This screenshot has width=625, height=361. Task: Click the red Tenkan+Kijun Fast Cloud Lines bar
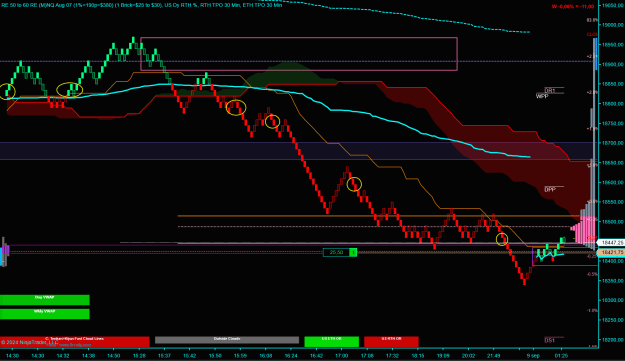point(75,341)
